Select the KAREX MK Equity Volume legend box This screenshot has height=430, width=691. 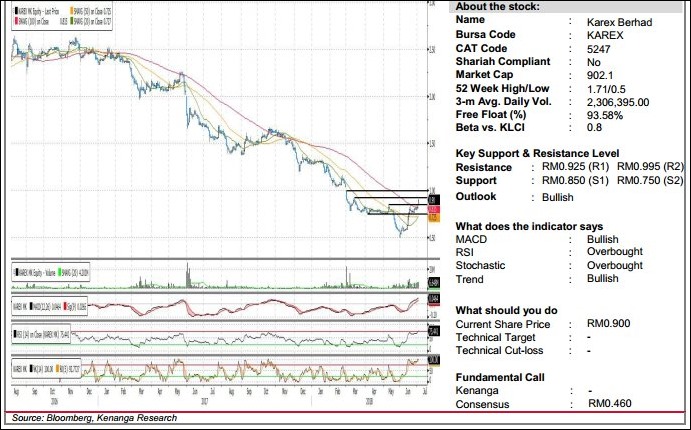click(51, 273)
